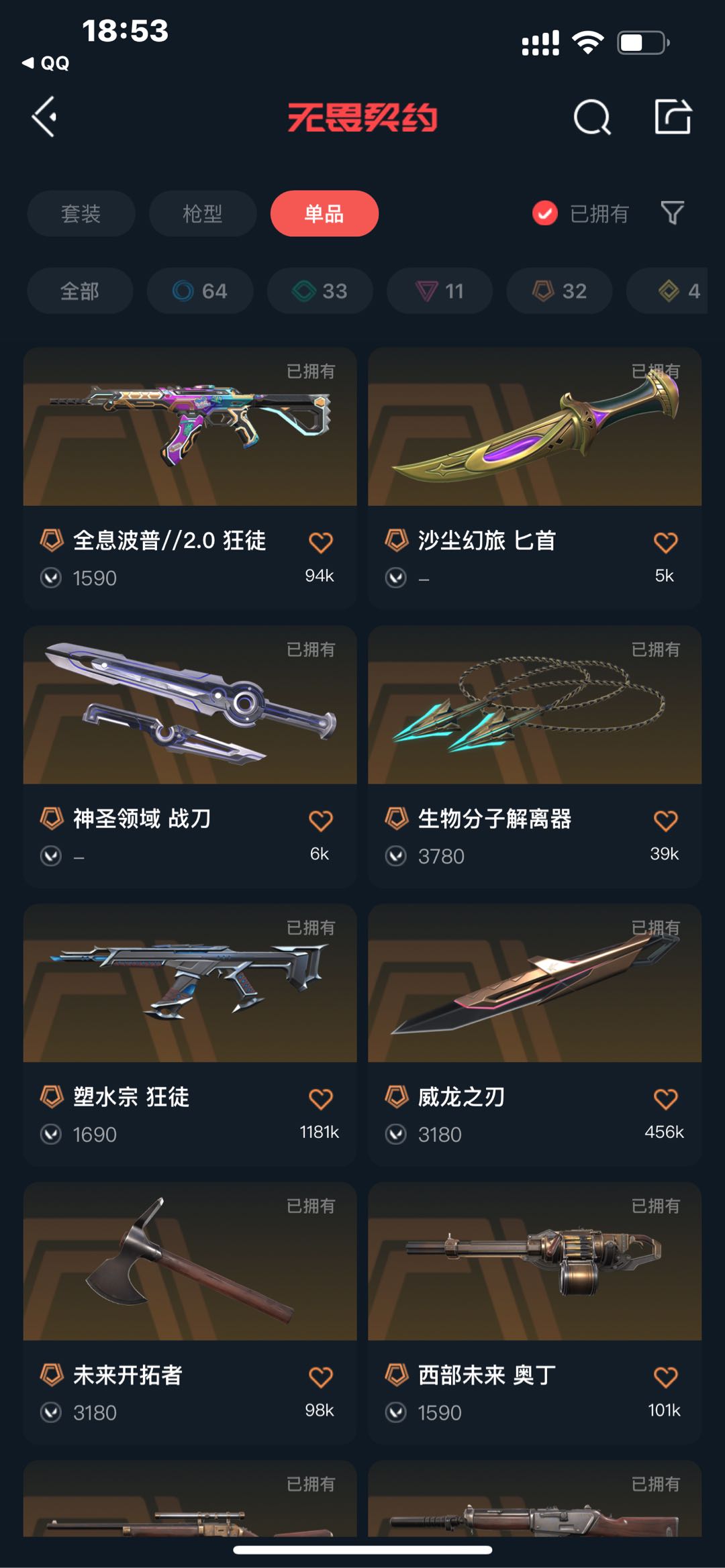The width and height of the screenshot is (725, 1568).
Task: Toggle the 已拥有 owned checkbox
Action: [544, 213]
